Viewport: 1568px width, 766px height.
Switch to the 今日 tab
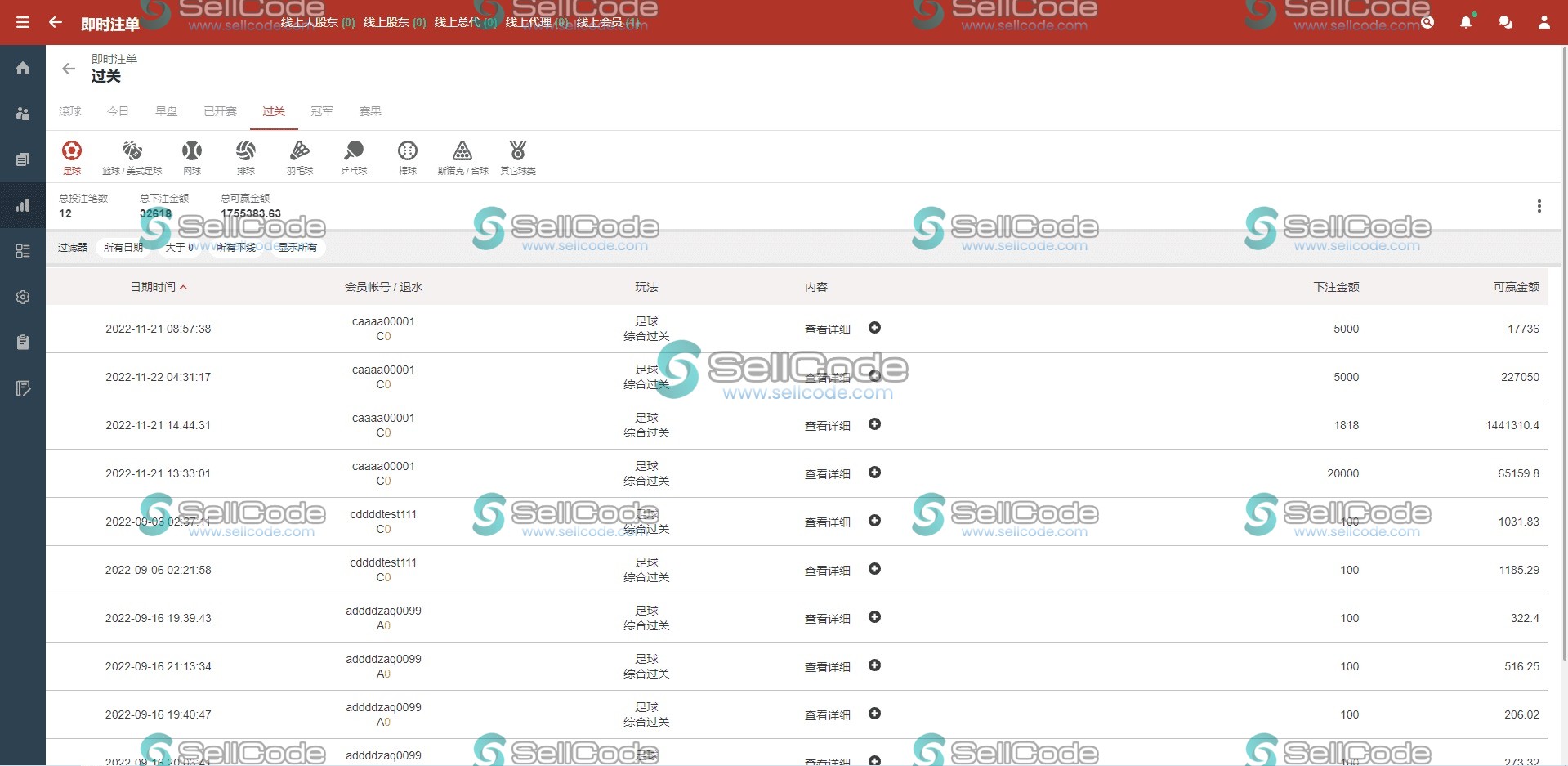click(118, 111)
